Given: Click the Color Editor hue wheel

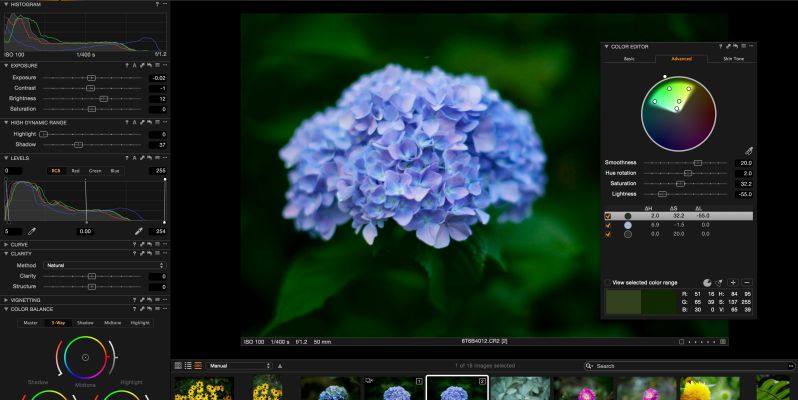Looking at the screenshot, I should click(x=679, y=113).
